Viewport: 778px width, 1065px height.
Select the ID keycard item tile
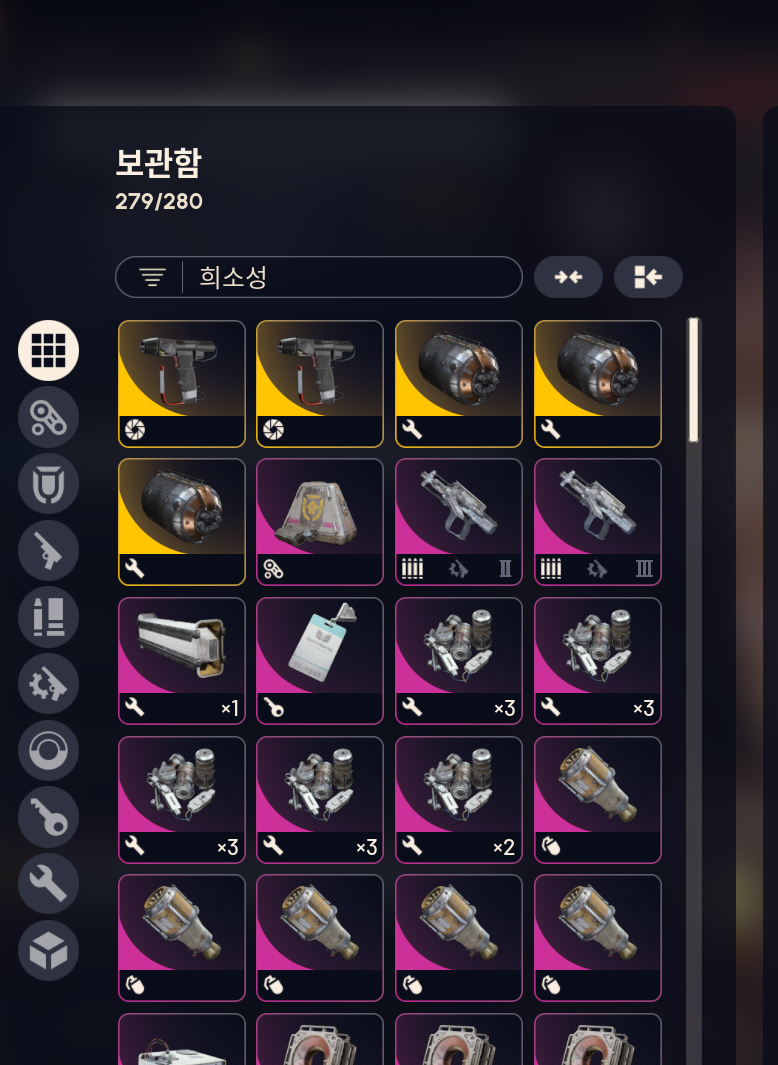[320, 661]
